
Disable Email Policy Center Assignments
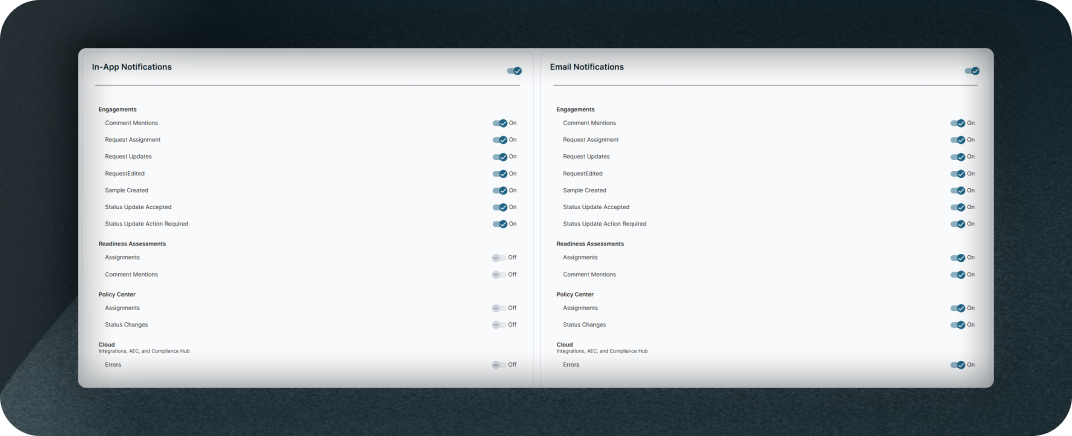(958, 308)
